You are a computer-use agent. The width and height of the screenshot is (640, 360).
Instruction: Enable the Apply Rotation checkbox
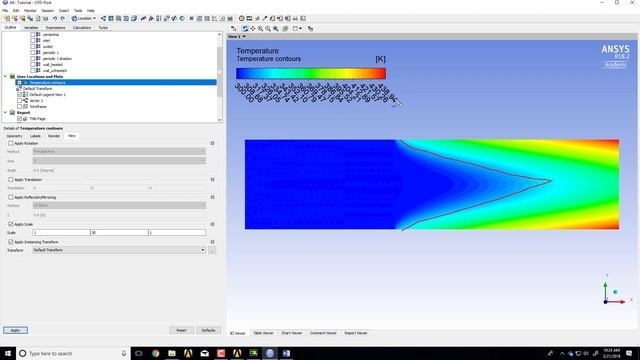(x=11, y=143)
